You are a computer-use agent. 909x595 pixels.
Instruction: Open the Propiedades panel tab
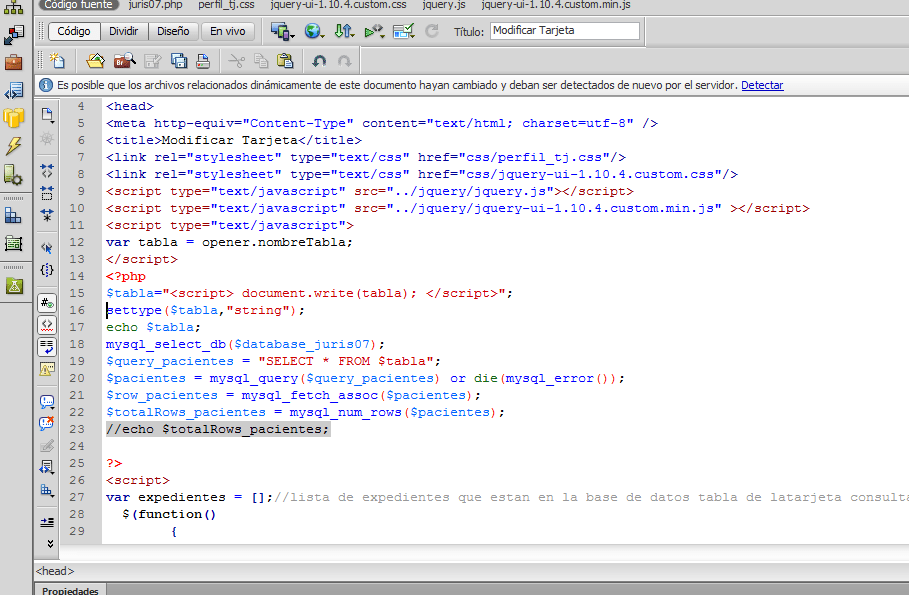70,590
